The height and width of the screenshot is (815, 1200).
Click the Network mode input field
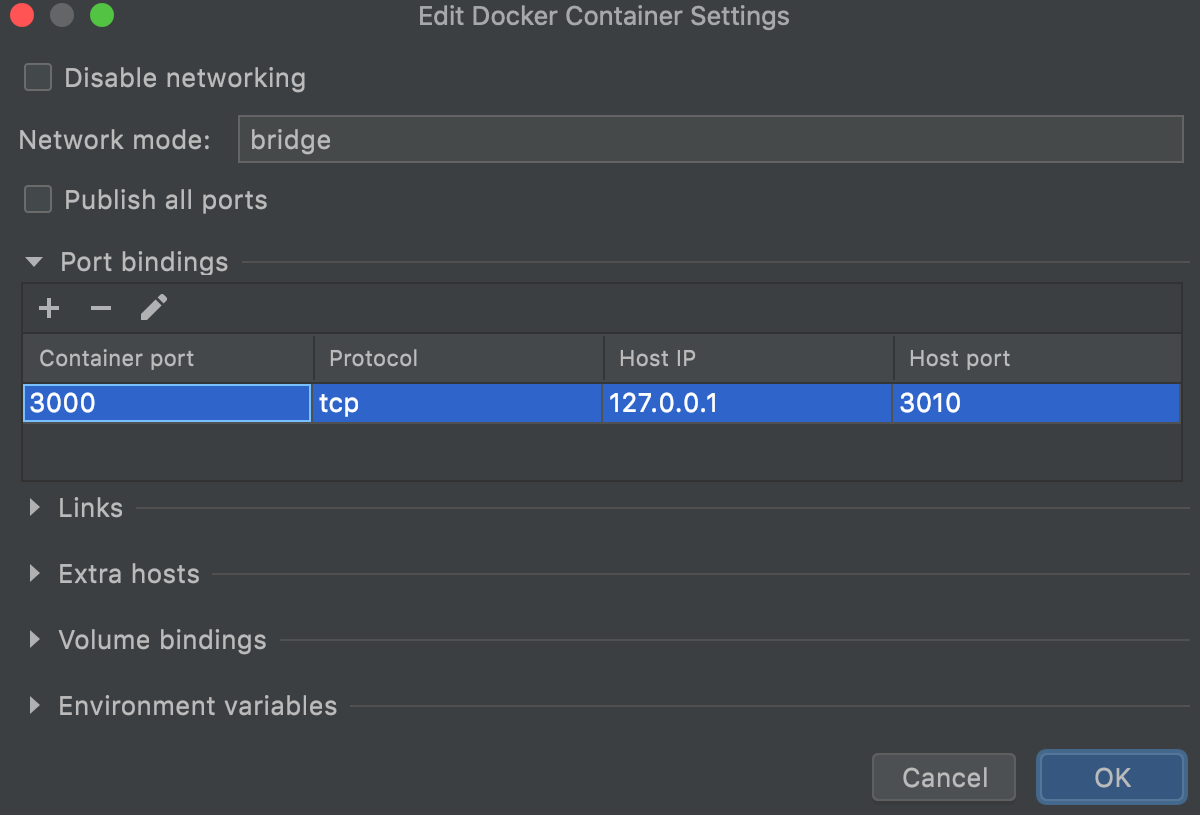(710, 139)
